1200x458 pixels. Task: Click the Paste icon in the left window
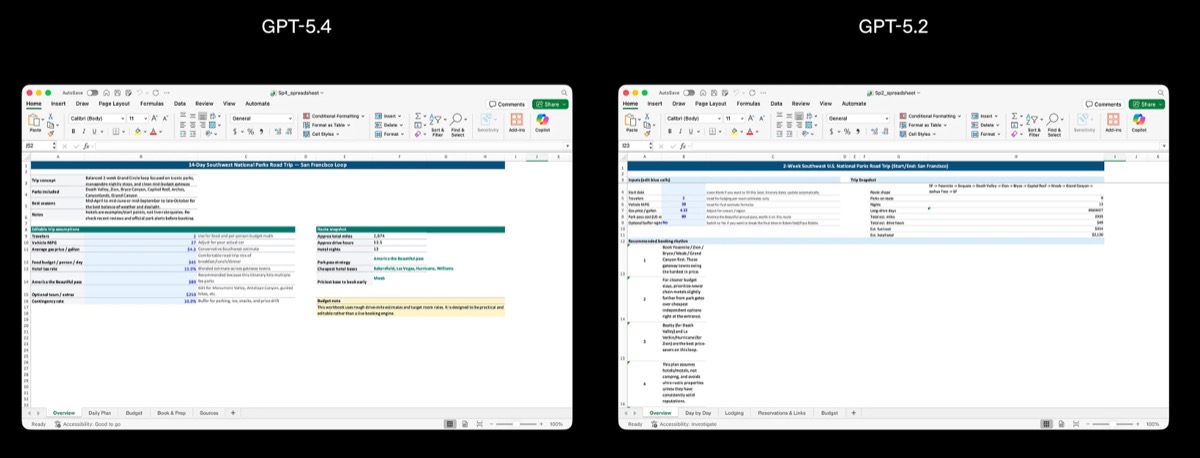pos(35,120)
